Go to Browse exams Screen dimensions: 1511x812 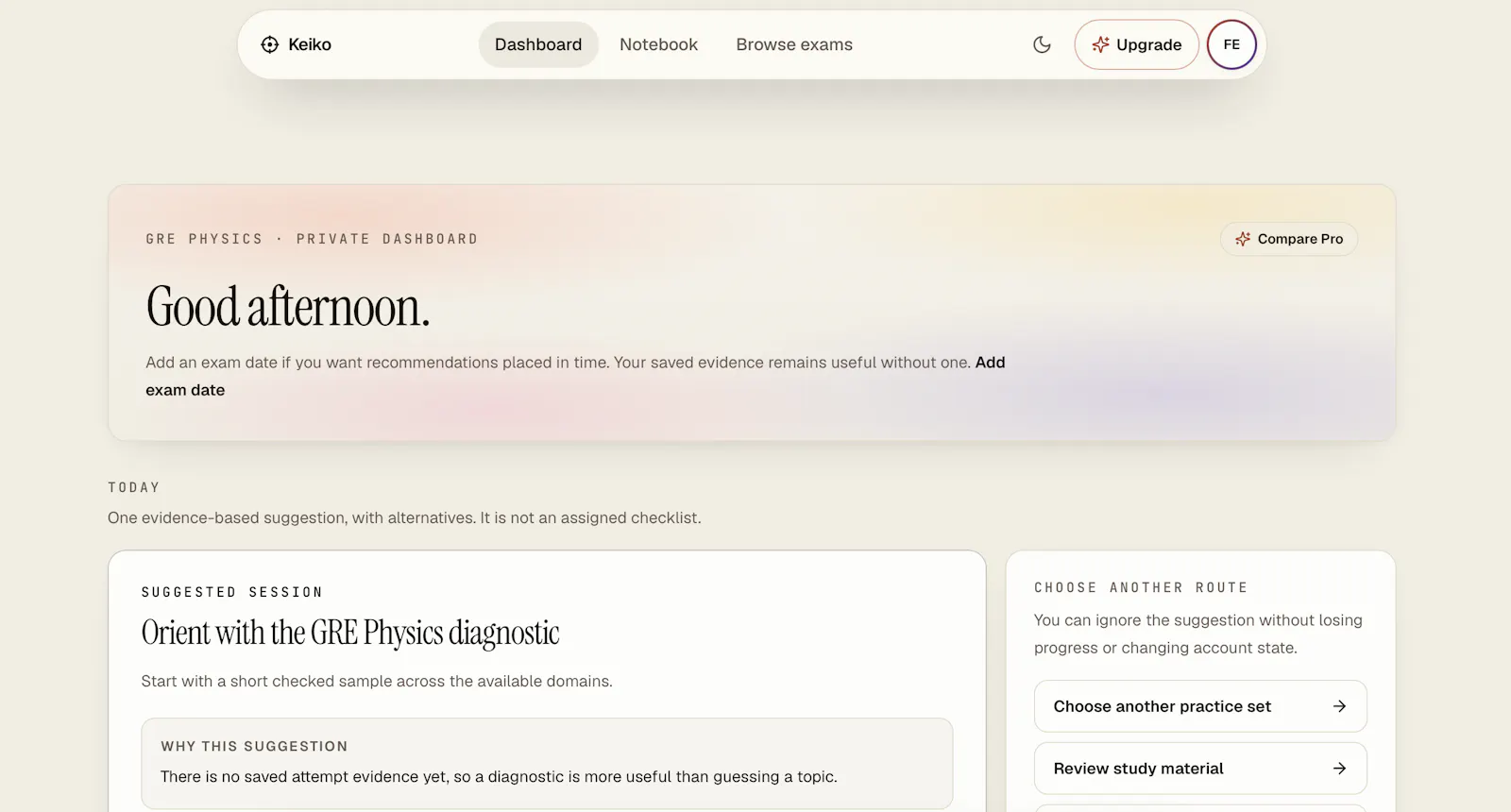tap(794, 44)
